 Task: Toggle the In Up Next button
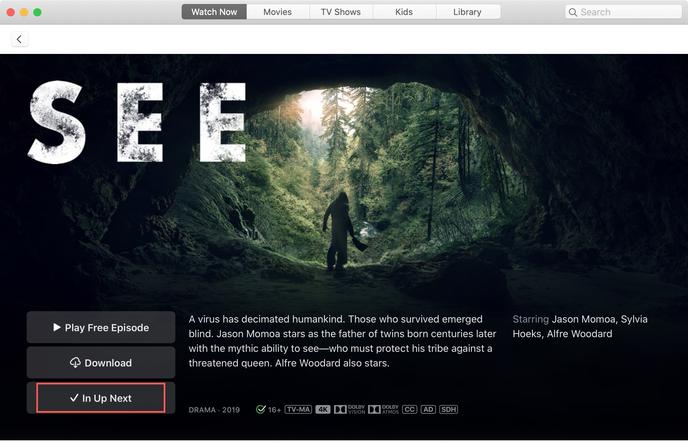click(101, 398)
